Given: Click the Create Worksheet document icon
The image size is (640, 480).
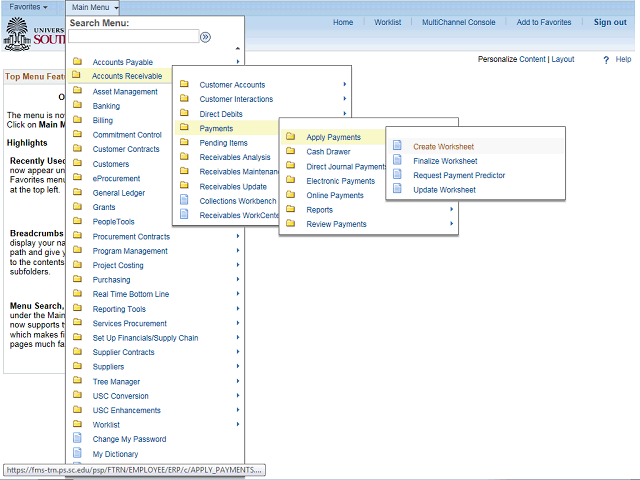Looking at the screenshot, I should (397, 146).
